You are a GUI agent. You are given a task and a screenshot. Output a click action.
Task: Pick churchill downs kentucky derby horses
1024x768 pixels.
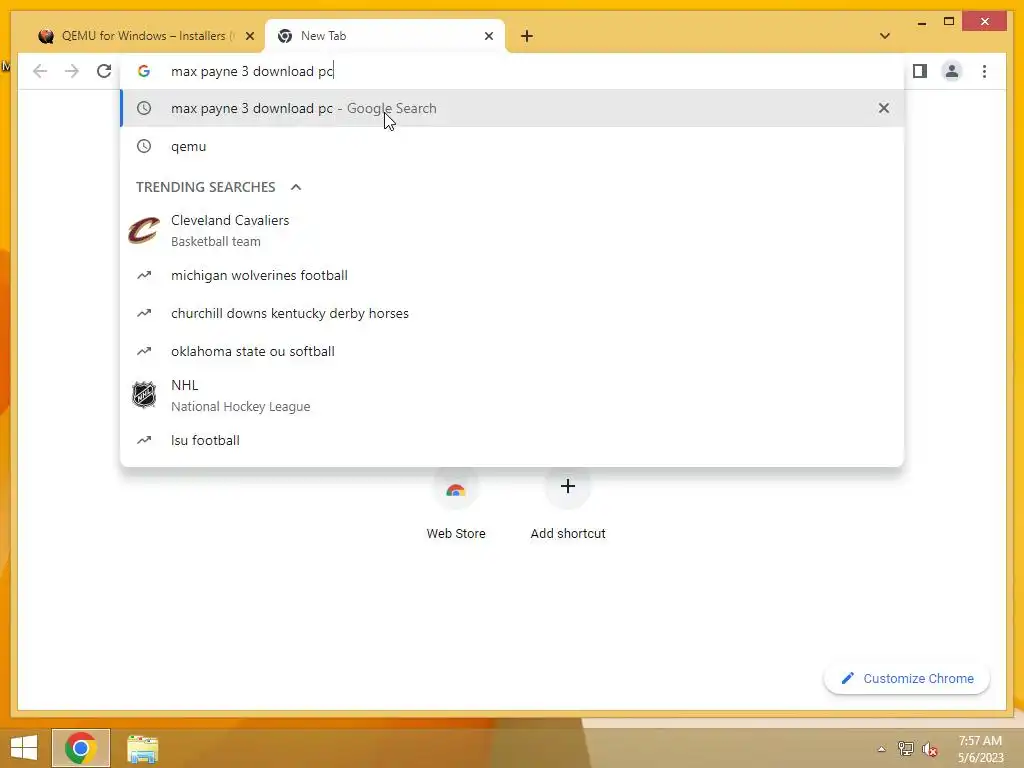[512, 313]
